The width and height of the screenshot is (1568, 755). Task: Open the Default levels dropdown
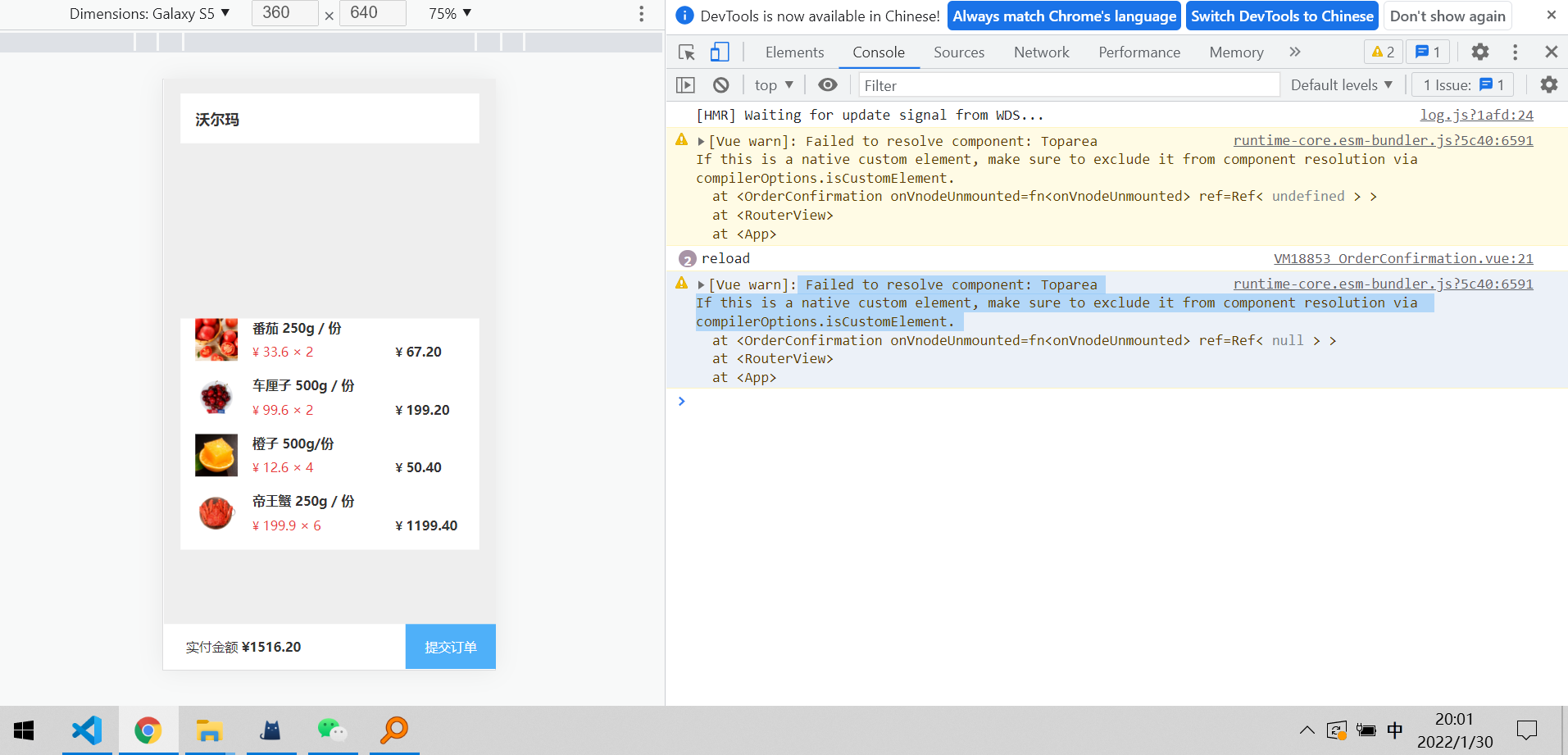[1341, 84]
